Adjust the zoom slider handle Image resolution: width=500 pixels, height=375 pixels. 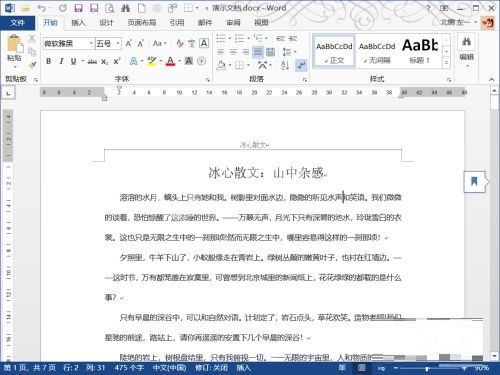coord(427,368)
